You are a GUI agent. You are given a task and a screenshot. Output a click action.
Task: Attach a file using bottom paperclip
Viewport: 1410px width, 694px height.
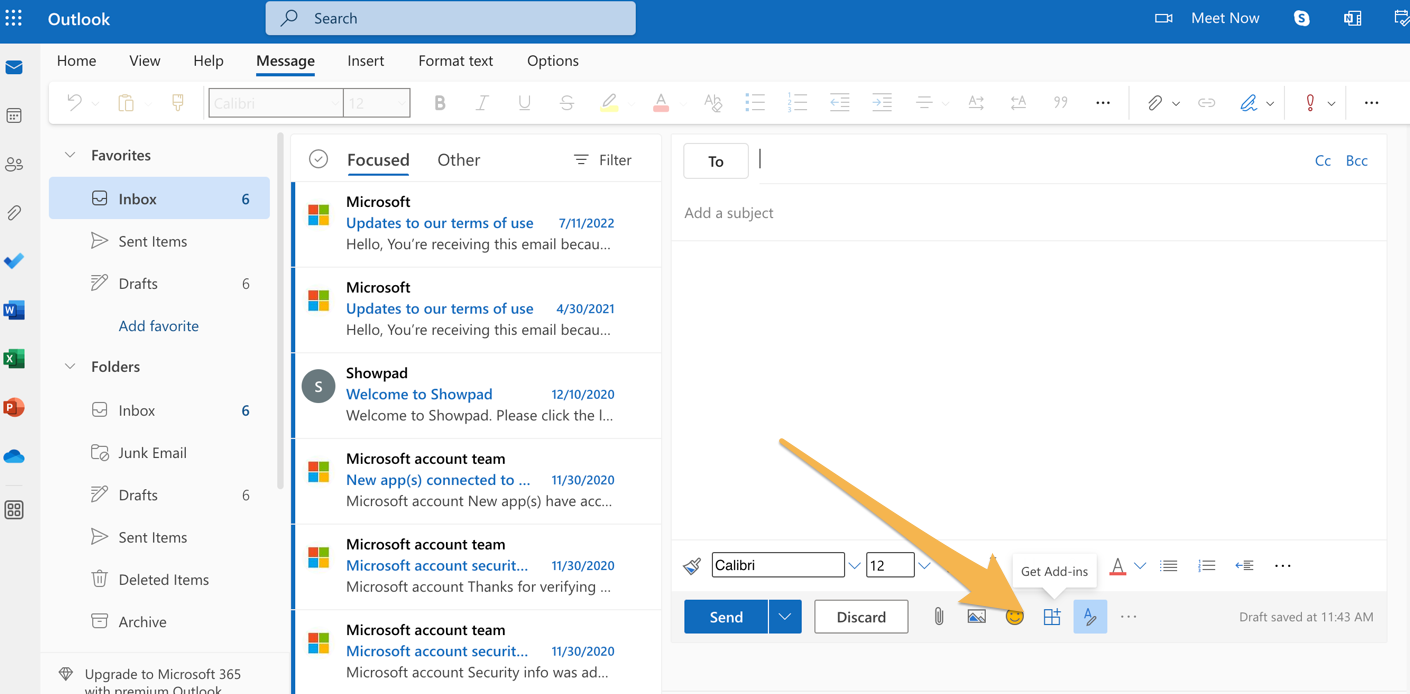point(938,617)
